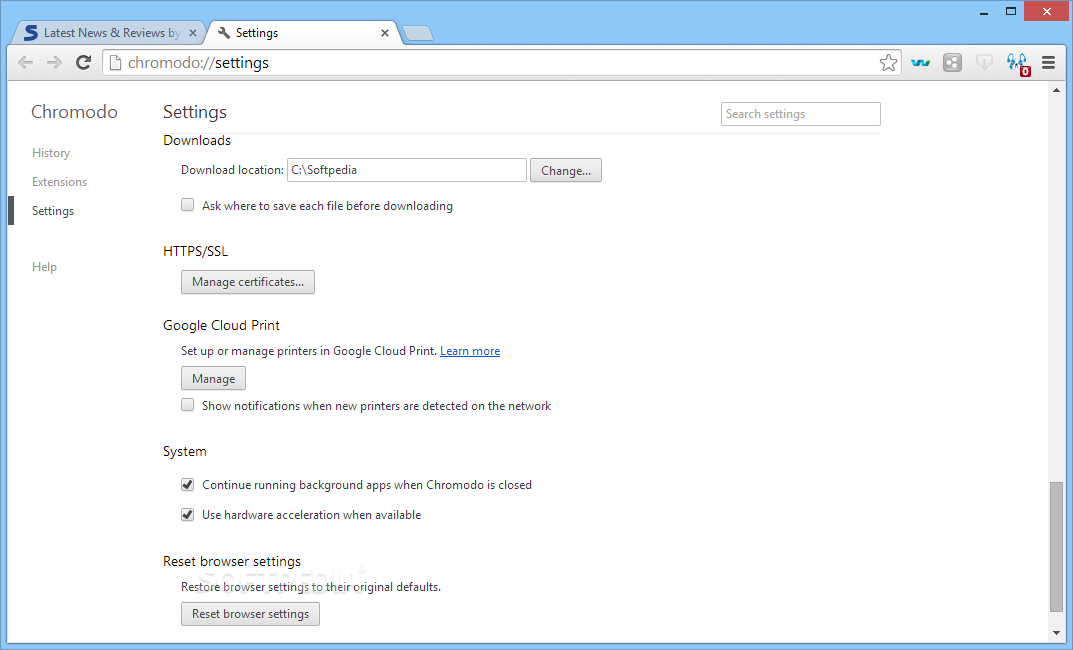The width and height of the screenshot is (1073, 650).
Task: Minimize the browser window
Action: [x=984, y=12]
